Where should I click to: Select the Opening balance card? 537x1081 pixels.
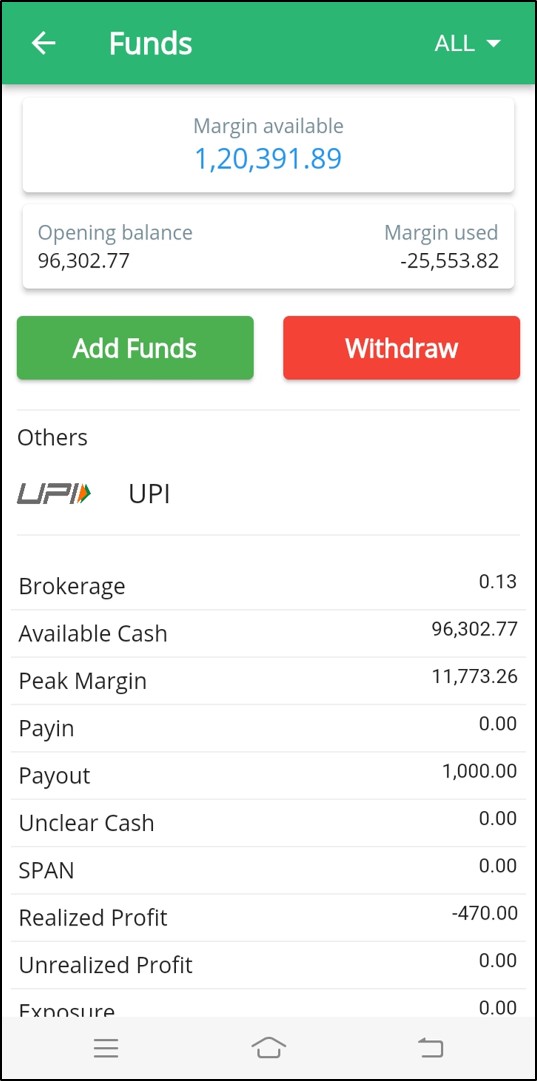coord(268,247)
